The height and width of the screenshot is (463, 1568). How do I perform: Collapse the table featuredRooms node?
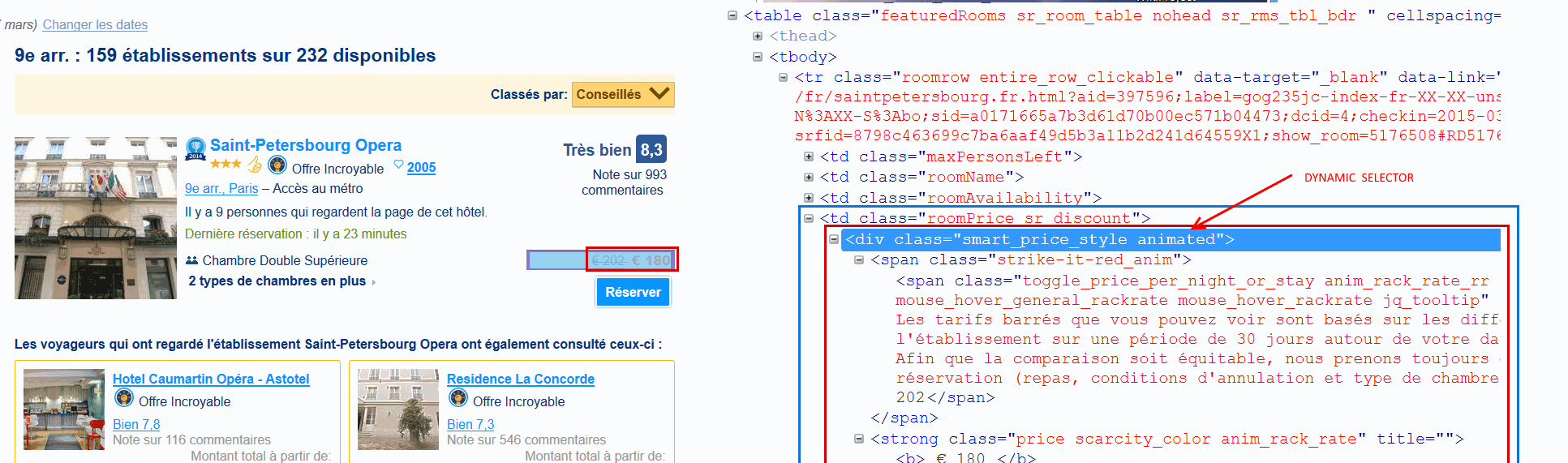point(732,15)
